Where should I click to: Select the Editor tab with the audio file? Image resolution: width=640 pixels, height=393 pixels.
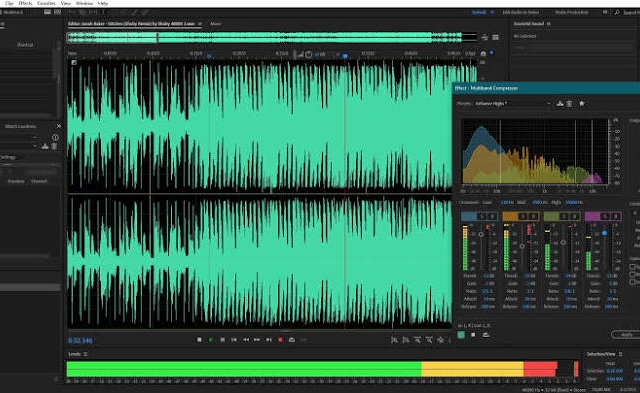pos(131,24)
